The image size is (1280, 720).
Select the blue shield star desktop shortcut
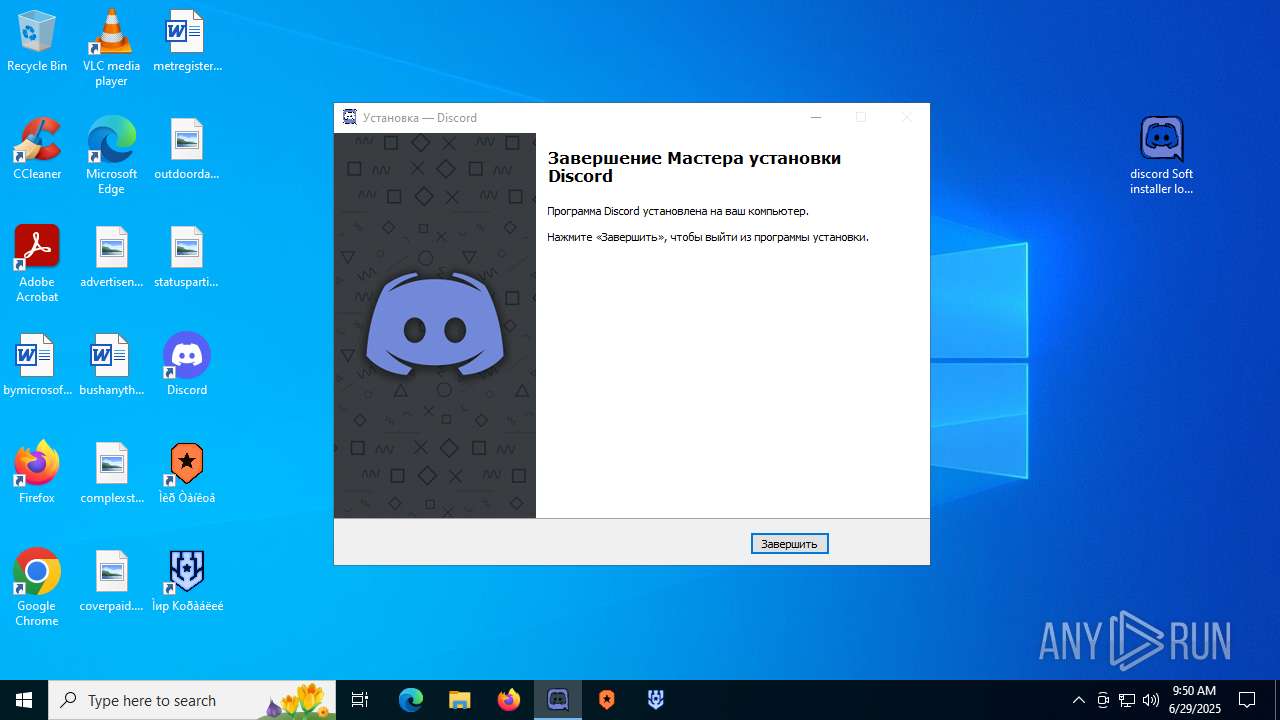point(187,581)
